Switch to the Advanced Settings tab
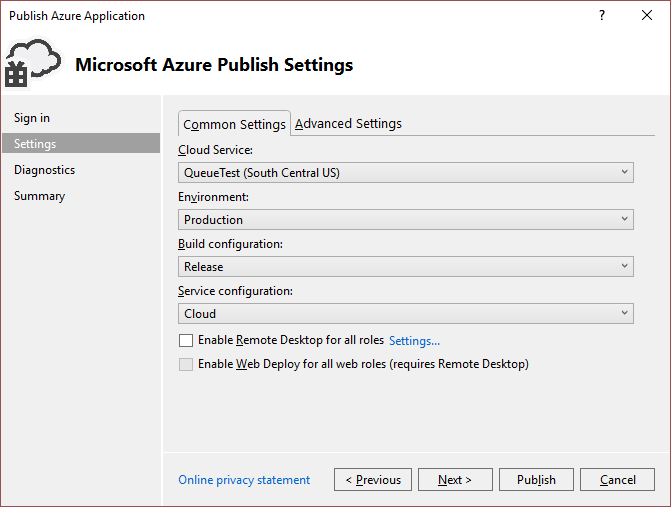 point(348,124)
